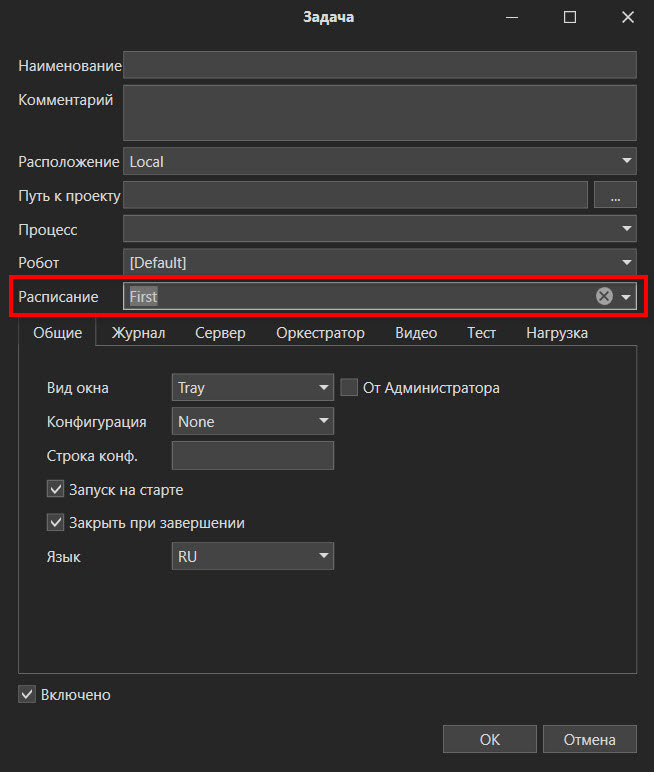The width and height of the screenshot is (654, 772).
Task: Enable the От Администратора checkbox
Action: click(349, 387)
